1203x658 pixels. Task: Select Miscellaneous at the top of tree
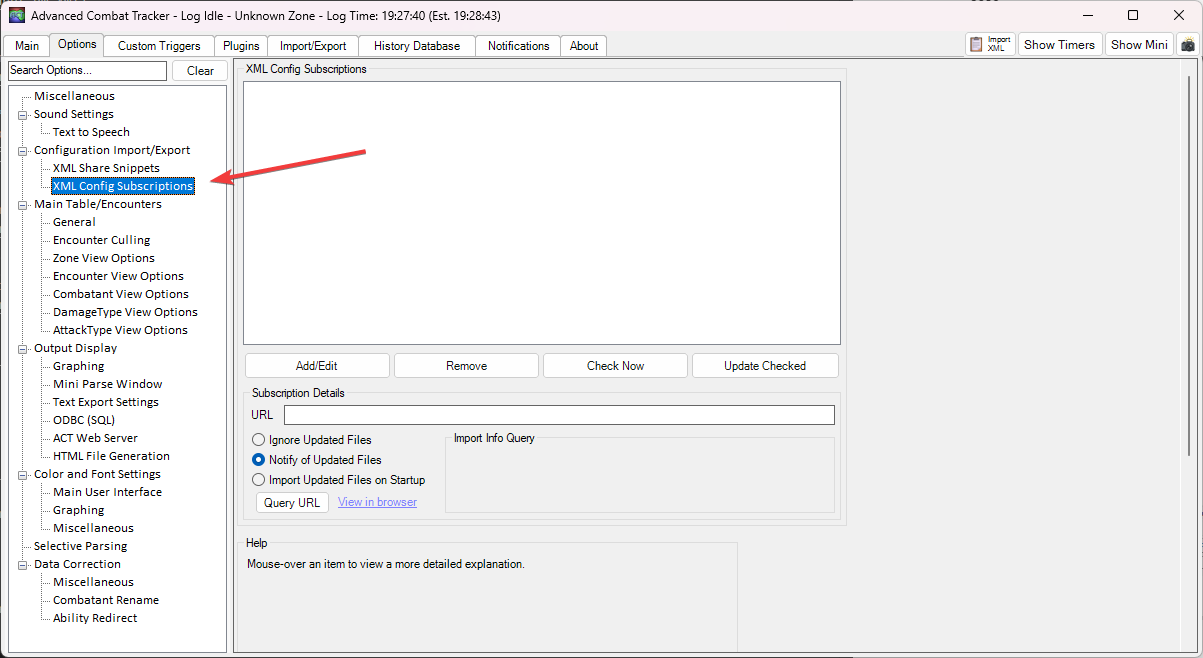74,96
